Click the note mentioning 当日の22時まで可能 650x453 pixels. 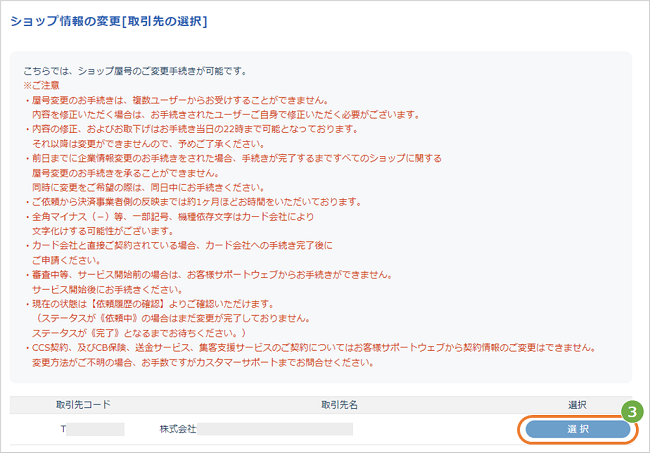[192, 129]
